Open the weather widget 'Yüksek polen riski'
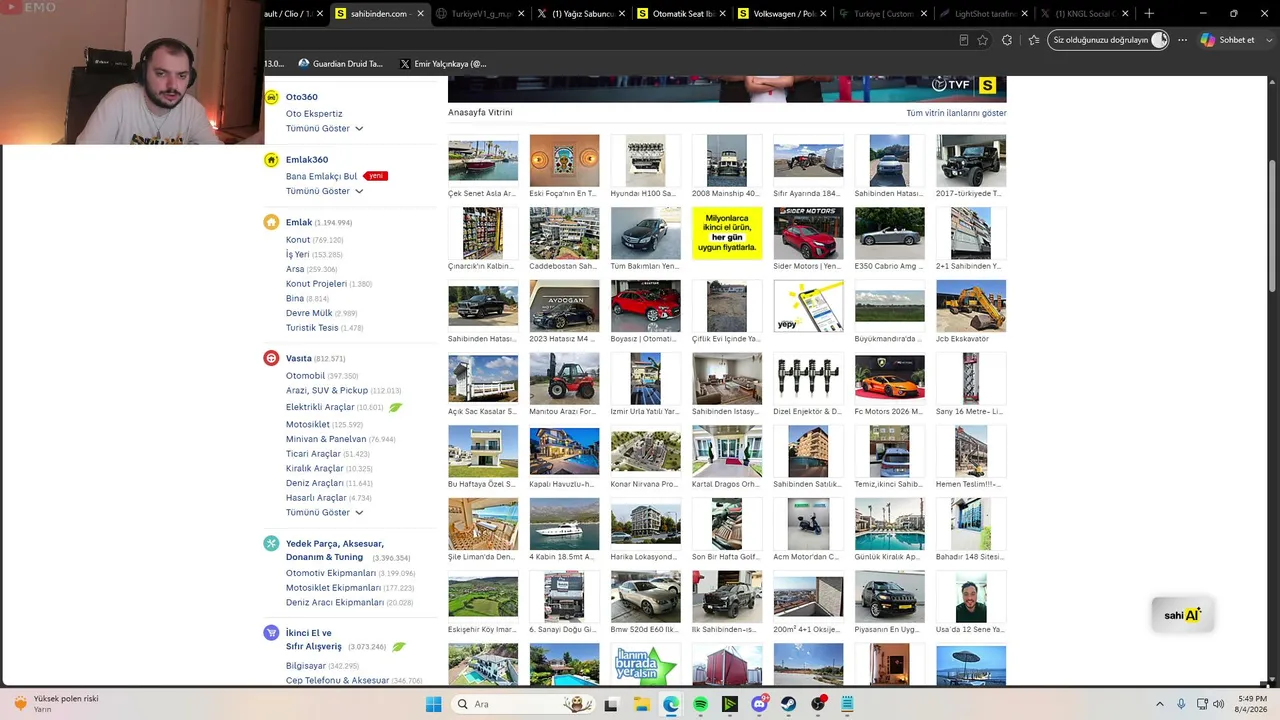The height and width of the screenshot is (720, 1280). 57,704
